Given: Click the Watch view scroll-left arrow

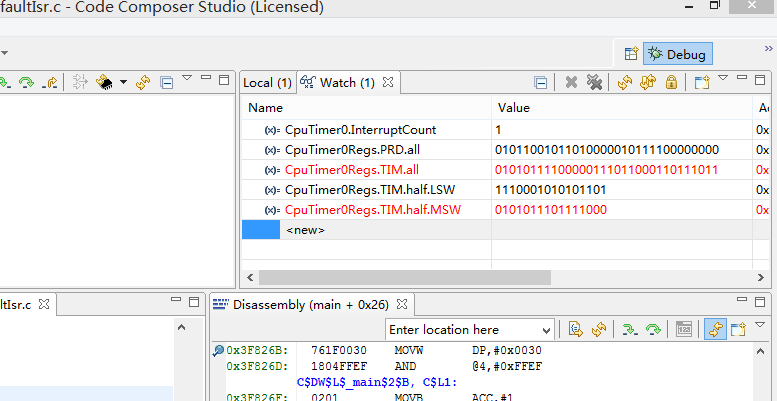Looking at the screenshot, I should [250, 277].
